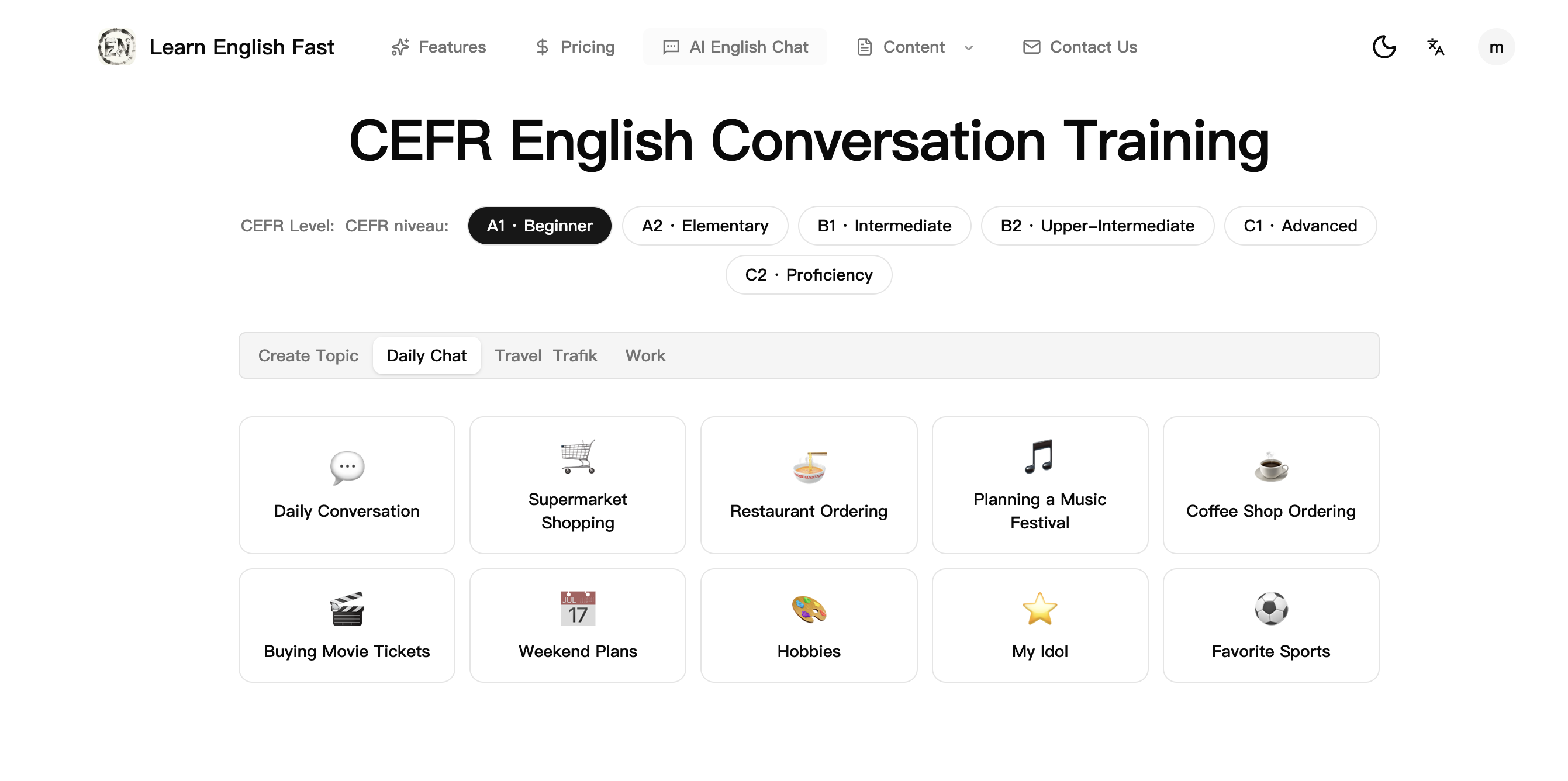Viewport: 1568px width, 781px height.
Task: Click the user avatar labeled m
Action: coord(1497,47)
